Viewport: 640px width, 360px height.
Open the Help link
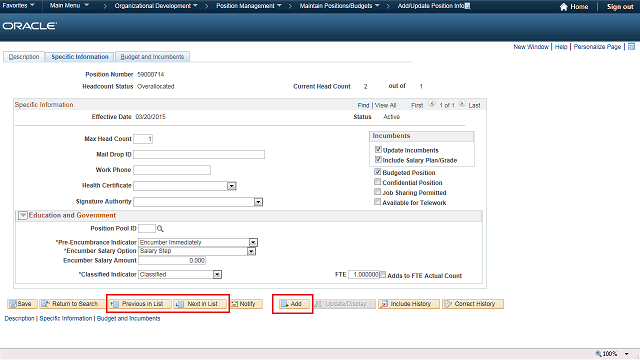pyautogui.click(x=561, y=47)
